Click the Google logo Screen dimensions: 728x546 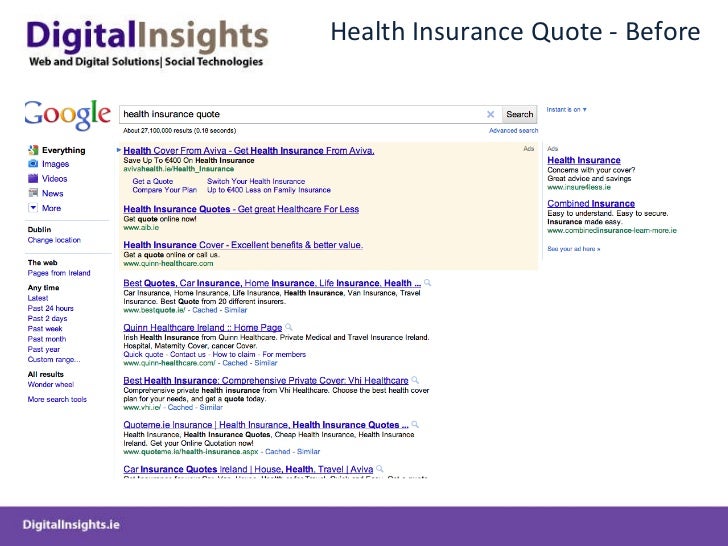pos(68,114)
